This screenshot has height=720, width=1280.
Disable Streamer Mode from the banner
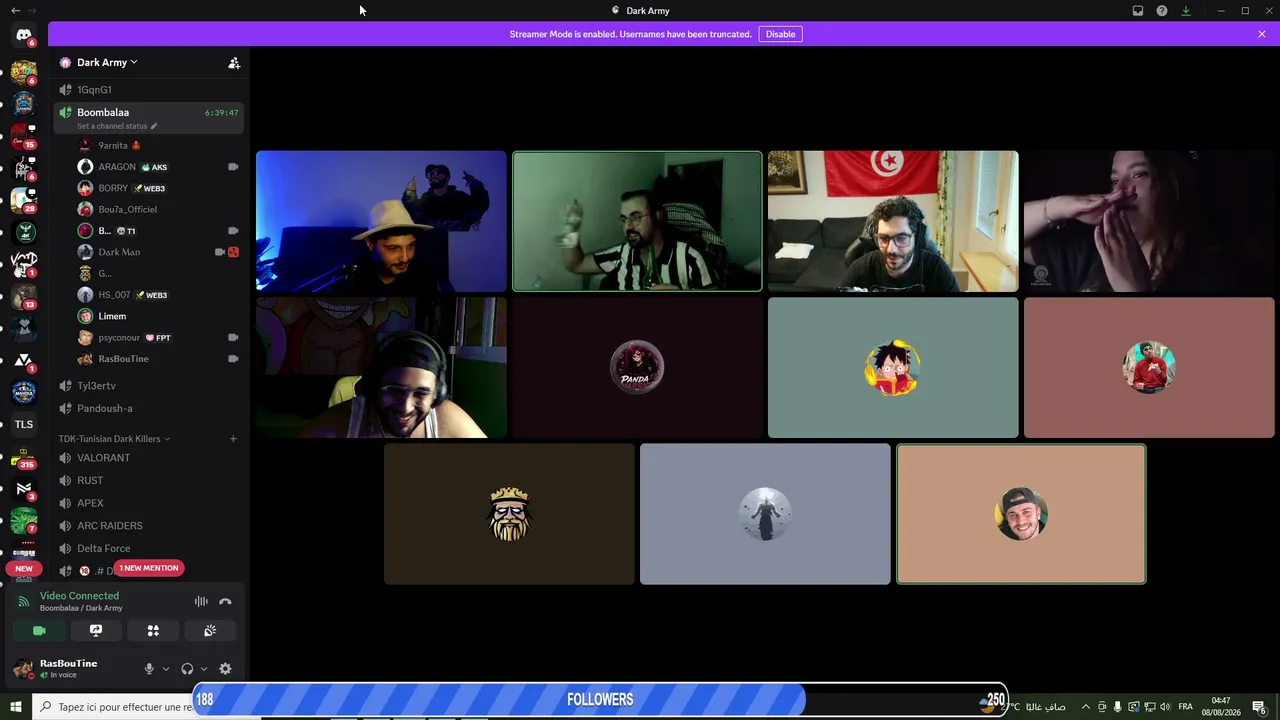(780, 34)
